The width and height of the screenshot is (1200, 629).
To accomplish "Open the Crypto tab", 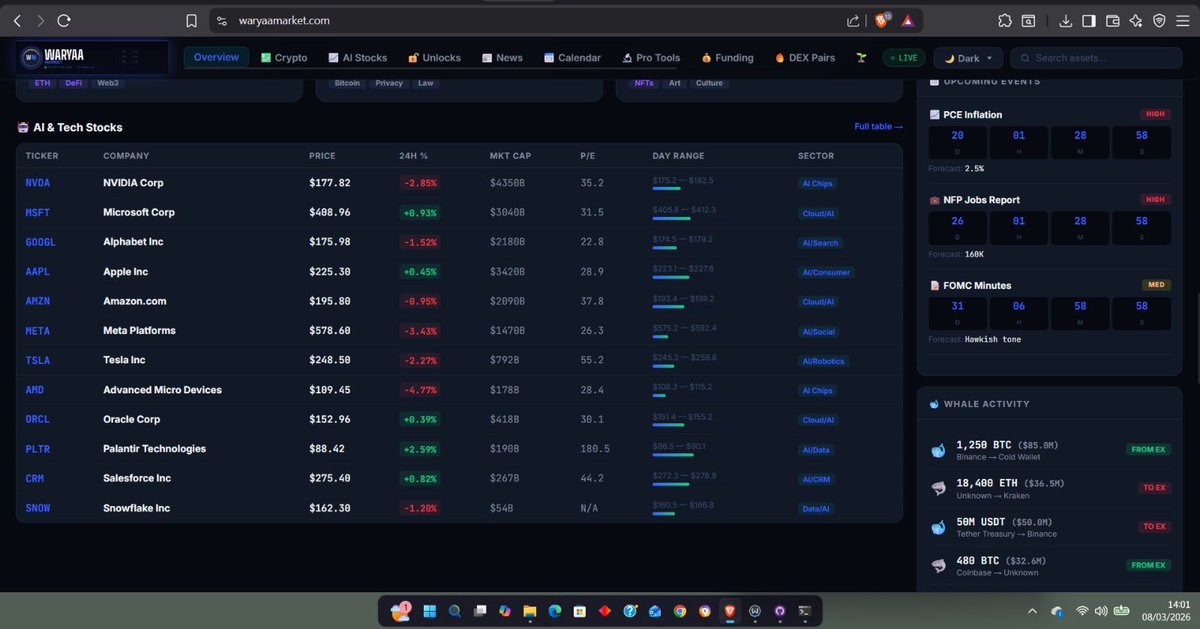I will [x=284, y=58].
